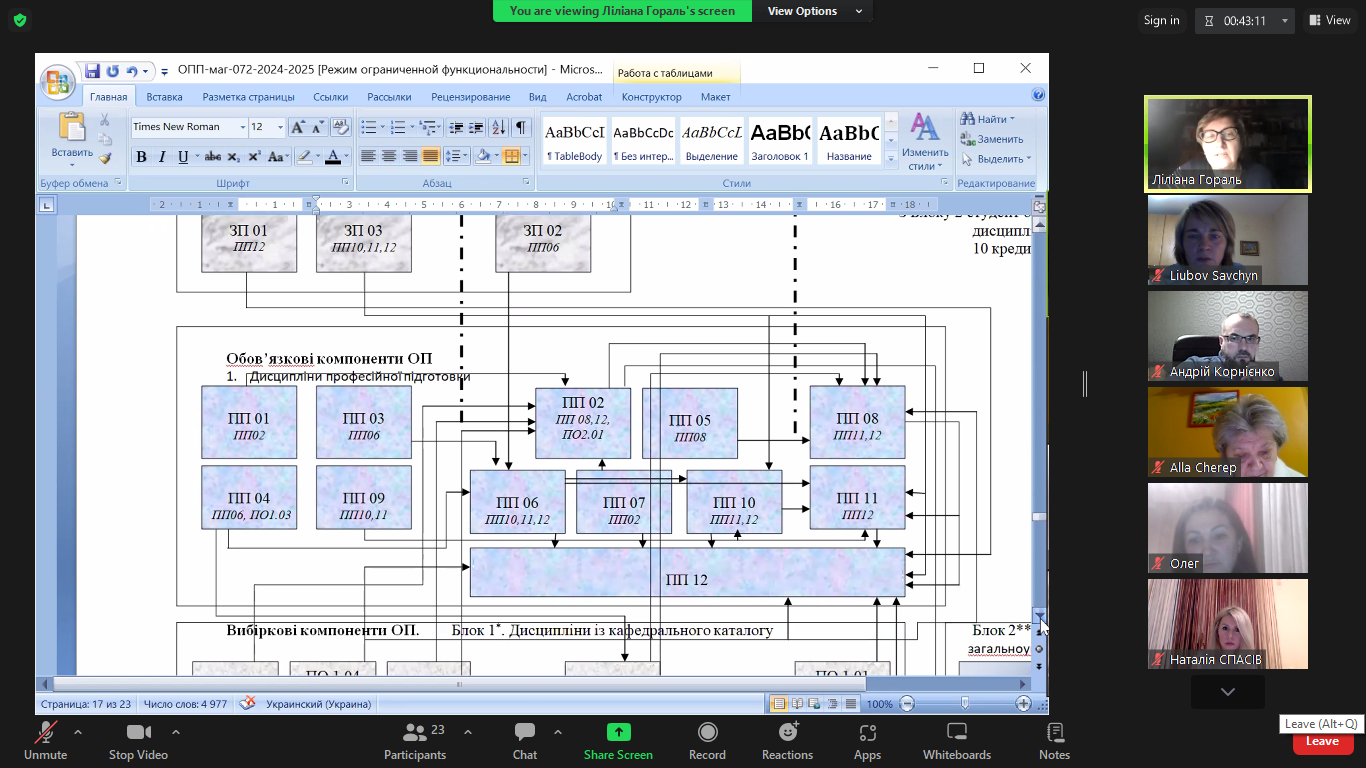This screenshot has height=768, width=1366.
Task: Switch to full screen reading view
Action: click(x=796, y=704)
